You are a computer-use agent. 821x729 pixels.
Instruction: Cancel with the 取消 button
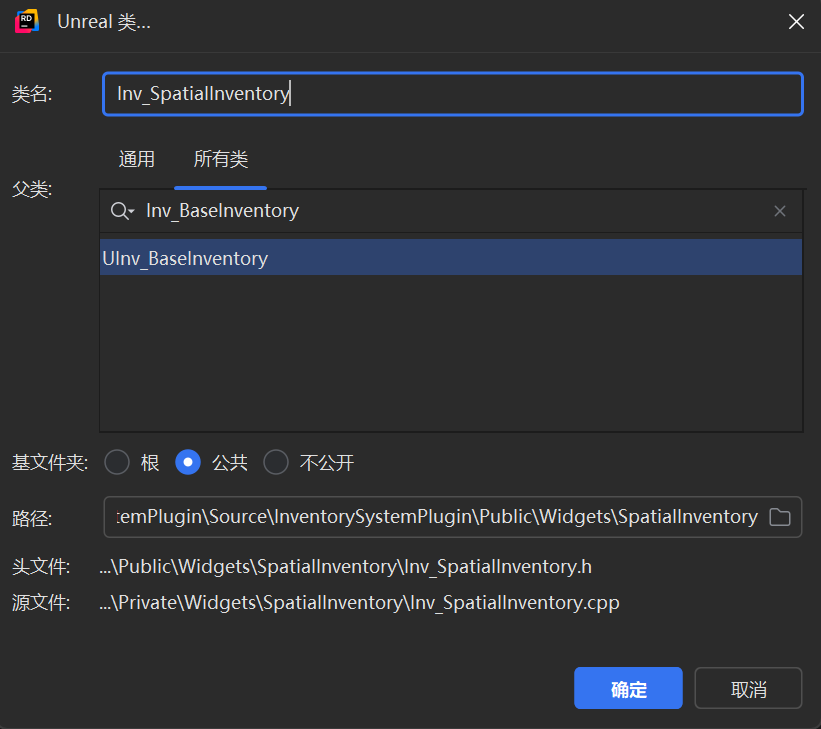[x=748, y=688]
